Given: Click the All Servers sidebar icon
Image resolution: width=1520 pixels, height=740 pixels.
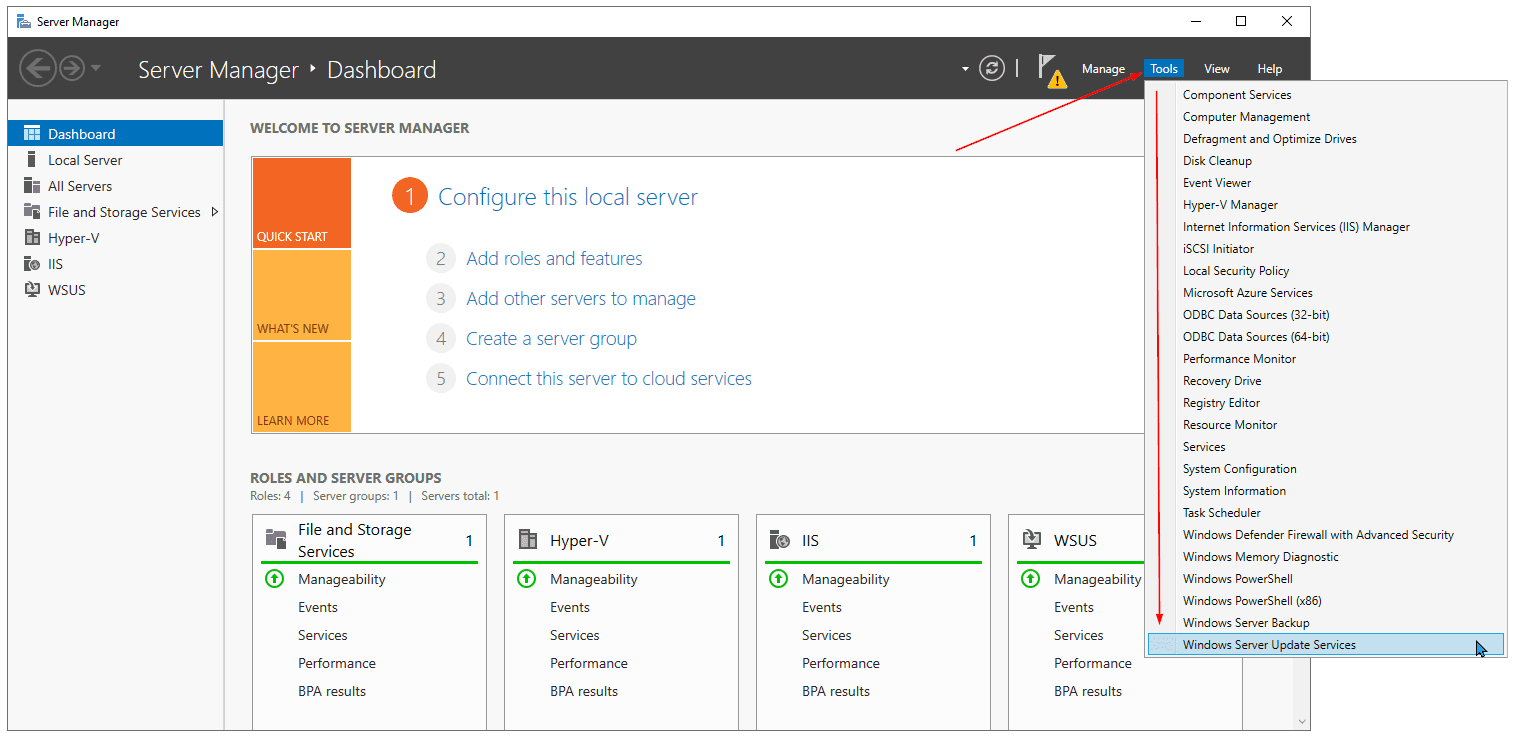Looking at the screenshot, I should tap(31, 186).
